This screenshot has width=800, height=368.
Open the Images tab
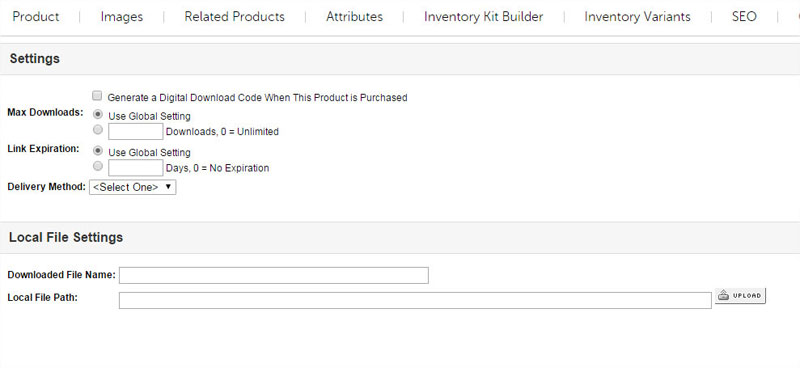(x=121, y=17)
